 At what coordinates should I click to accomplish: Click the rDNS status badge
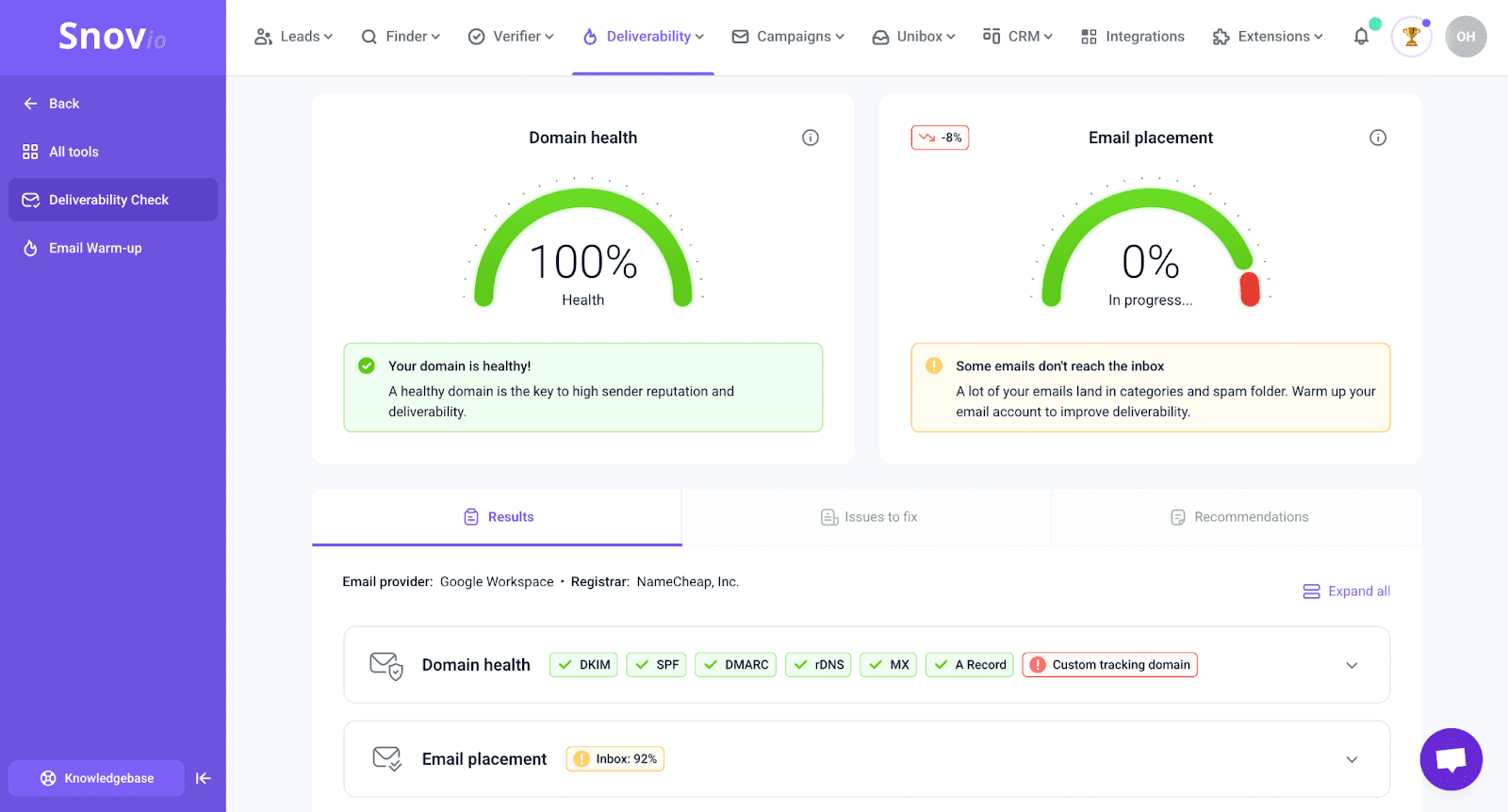818,665
